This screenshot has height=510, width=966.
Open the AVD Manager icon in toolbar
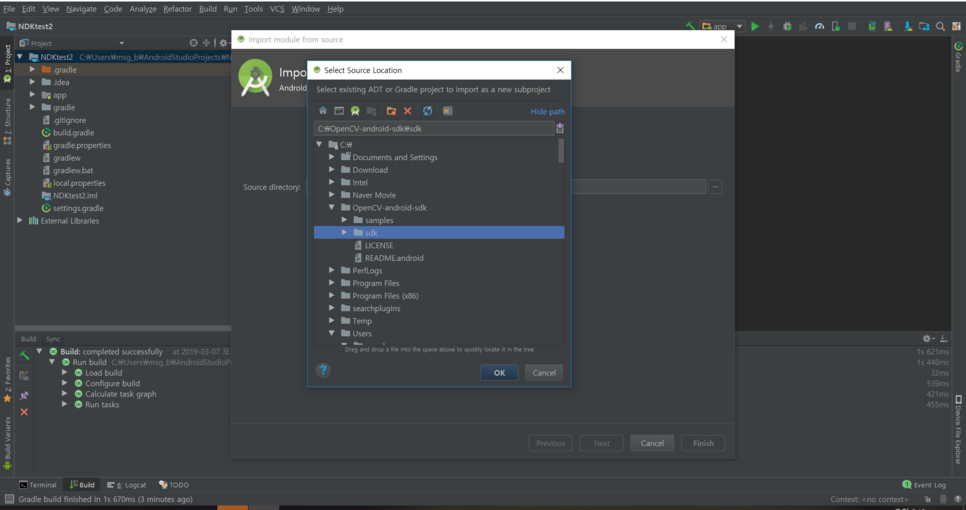888,26
